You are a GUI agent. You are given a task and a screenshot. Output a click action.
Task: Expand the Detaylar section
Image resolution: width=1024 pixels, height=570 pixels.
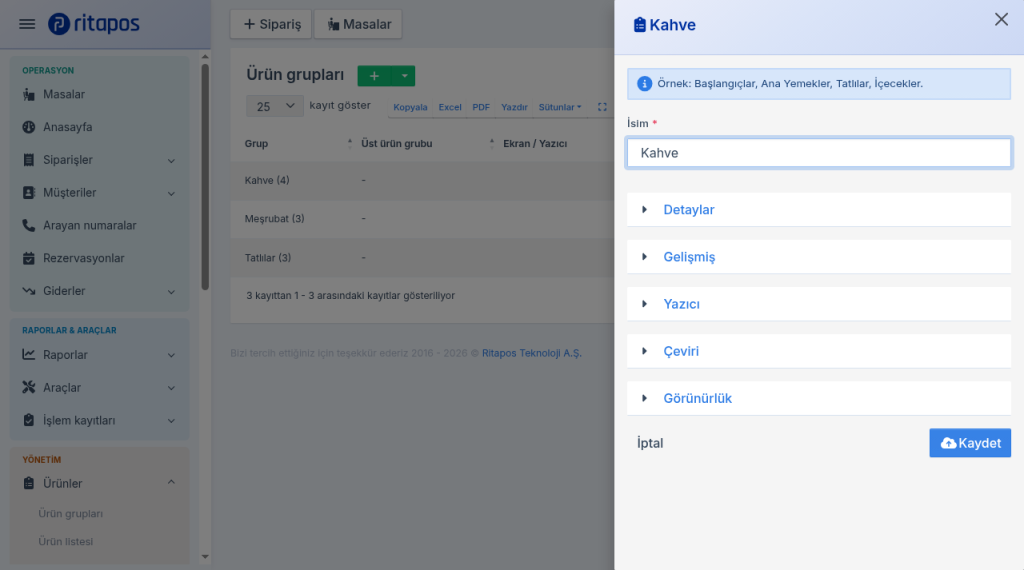(x=819, y=210)
